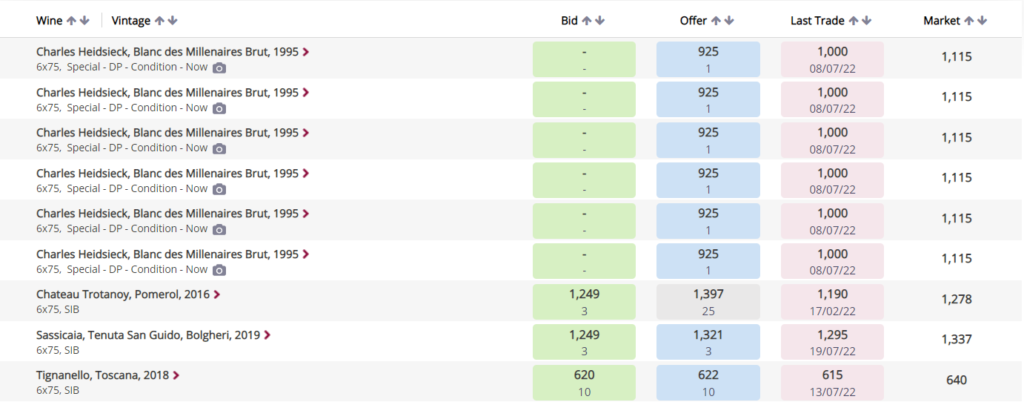The height and width of the screenshot is (402, 1024).
Task: Open camera photo icon on first Charles Heidsieck row
Action: 219,67
